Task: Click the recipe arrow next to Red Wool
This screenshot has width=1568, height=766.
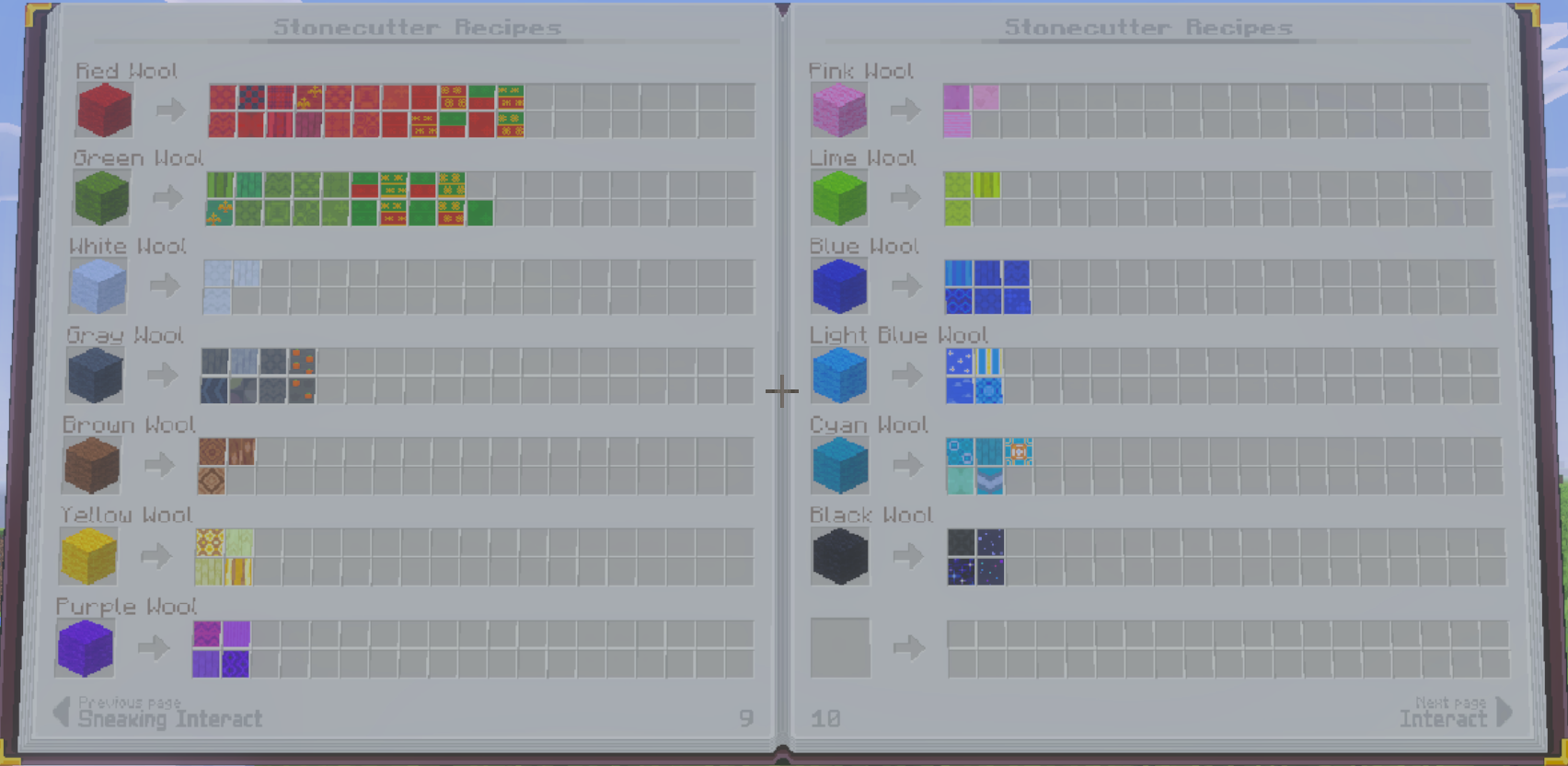Action: 170,110
